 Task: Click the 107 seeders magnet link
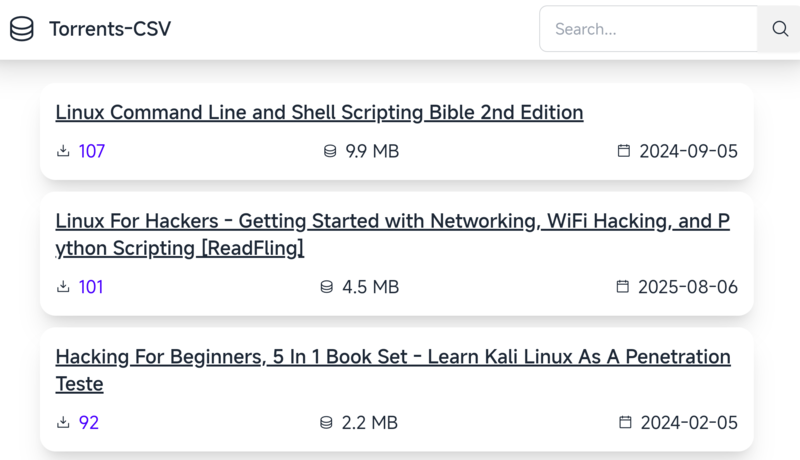tap(92, 151)
